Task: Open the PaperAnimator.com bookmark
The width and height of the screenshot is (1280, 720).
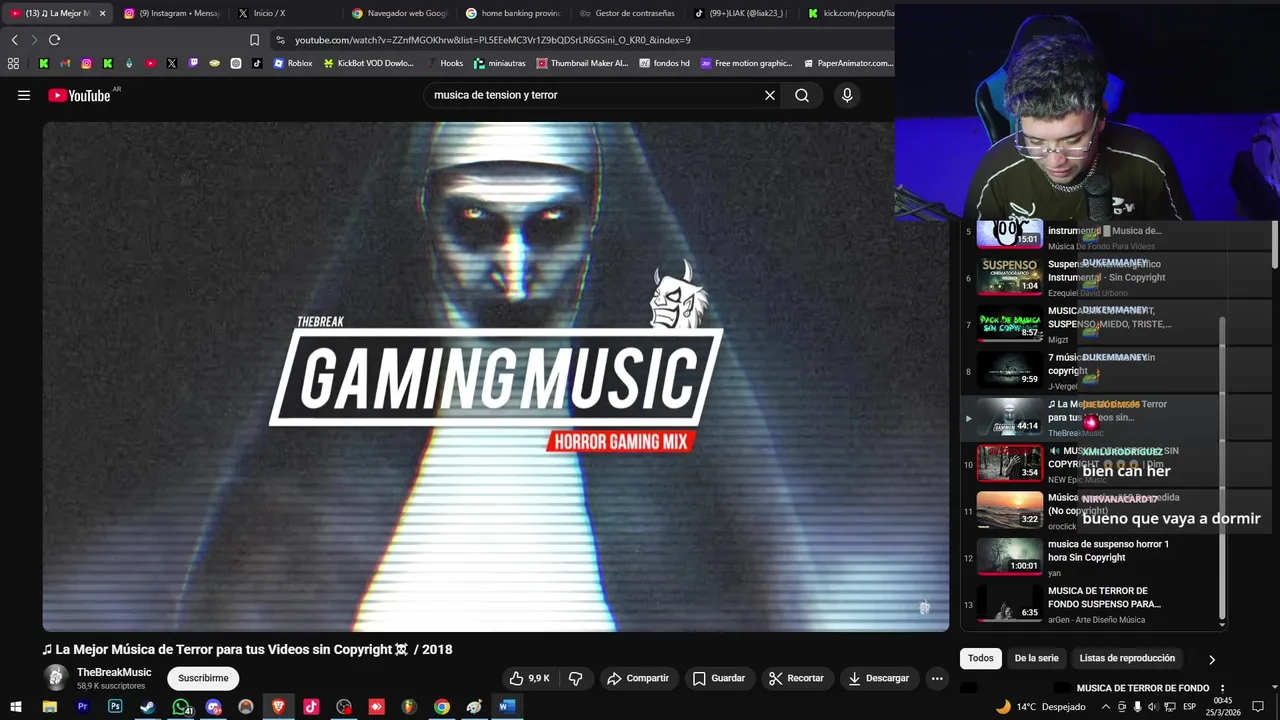Action: (x=849, y=63)
